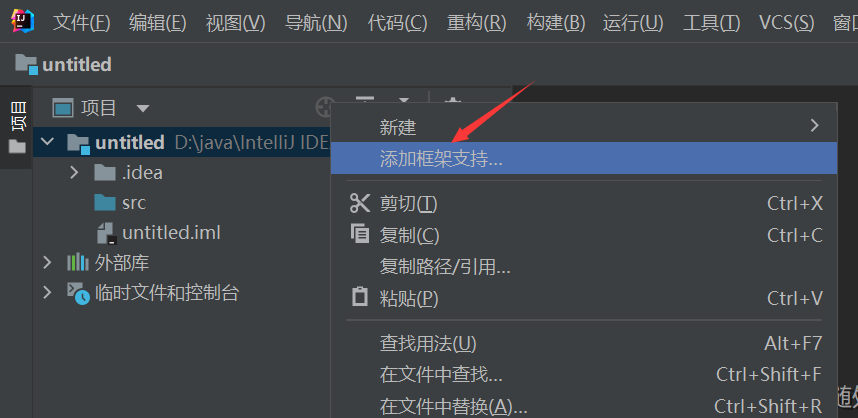Click the clipboard icon beside 粘贴

pos(360,297)
